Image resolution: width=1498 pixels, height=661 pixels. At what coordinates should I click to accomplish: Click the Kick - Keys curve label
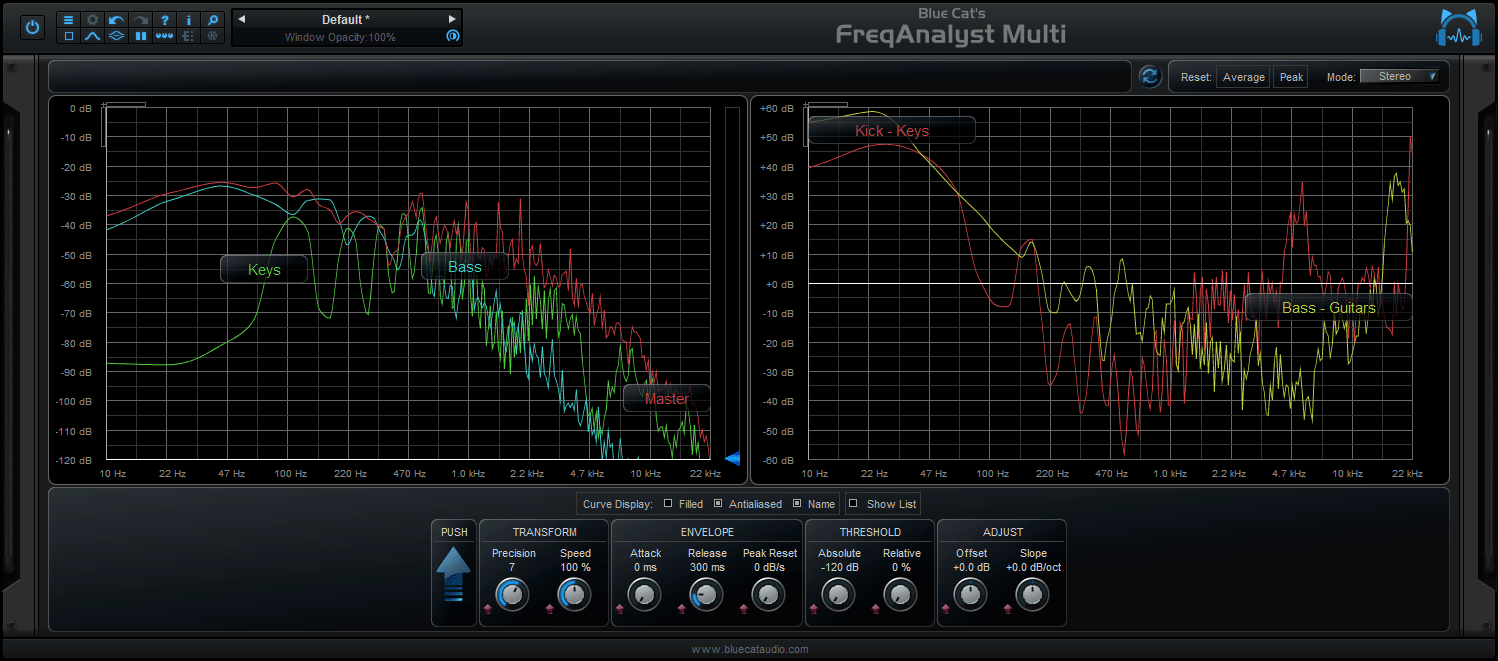[x=890, y=130]
